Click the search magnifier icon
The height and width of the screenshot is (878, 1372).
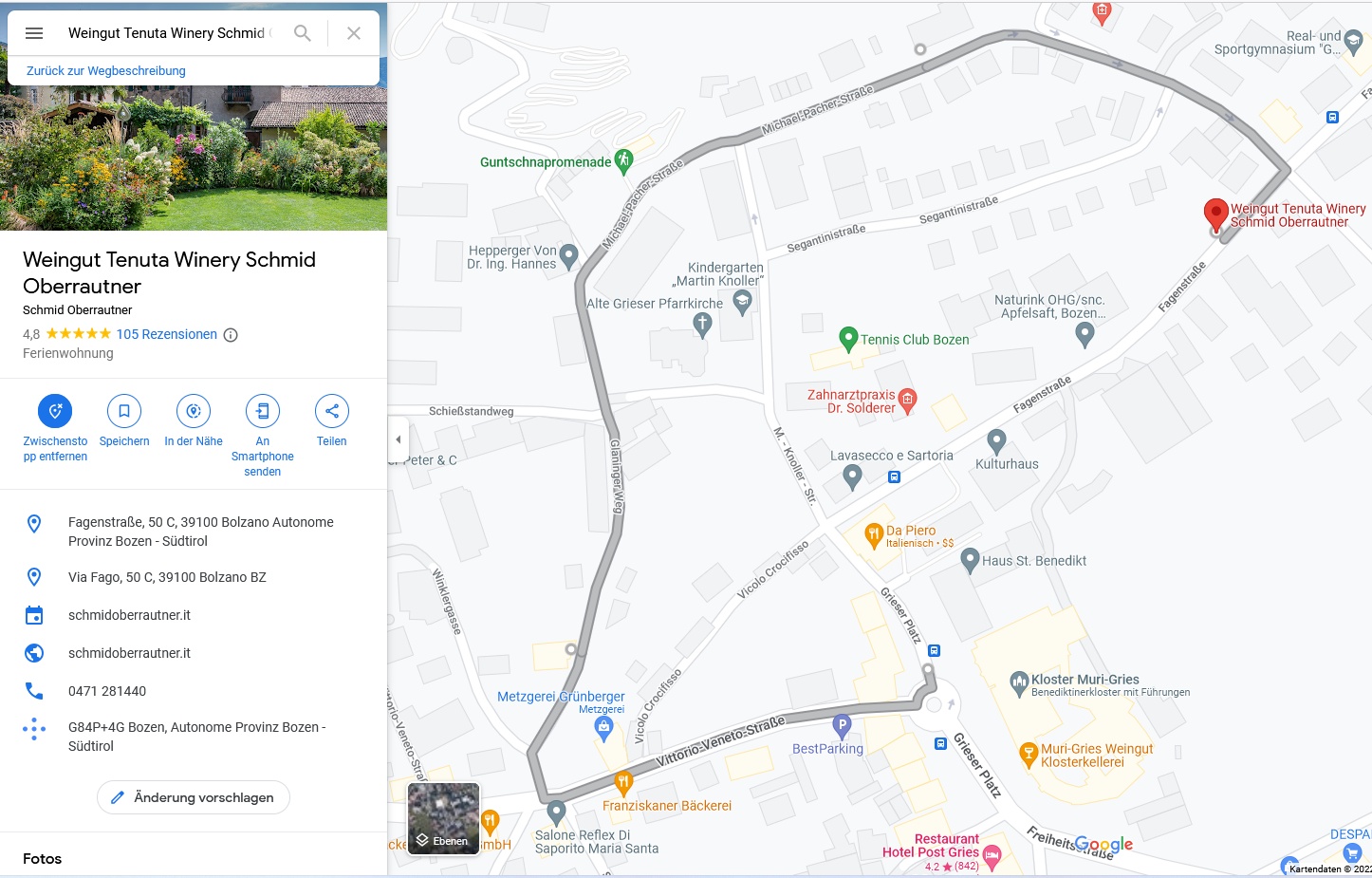(303, 33)
